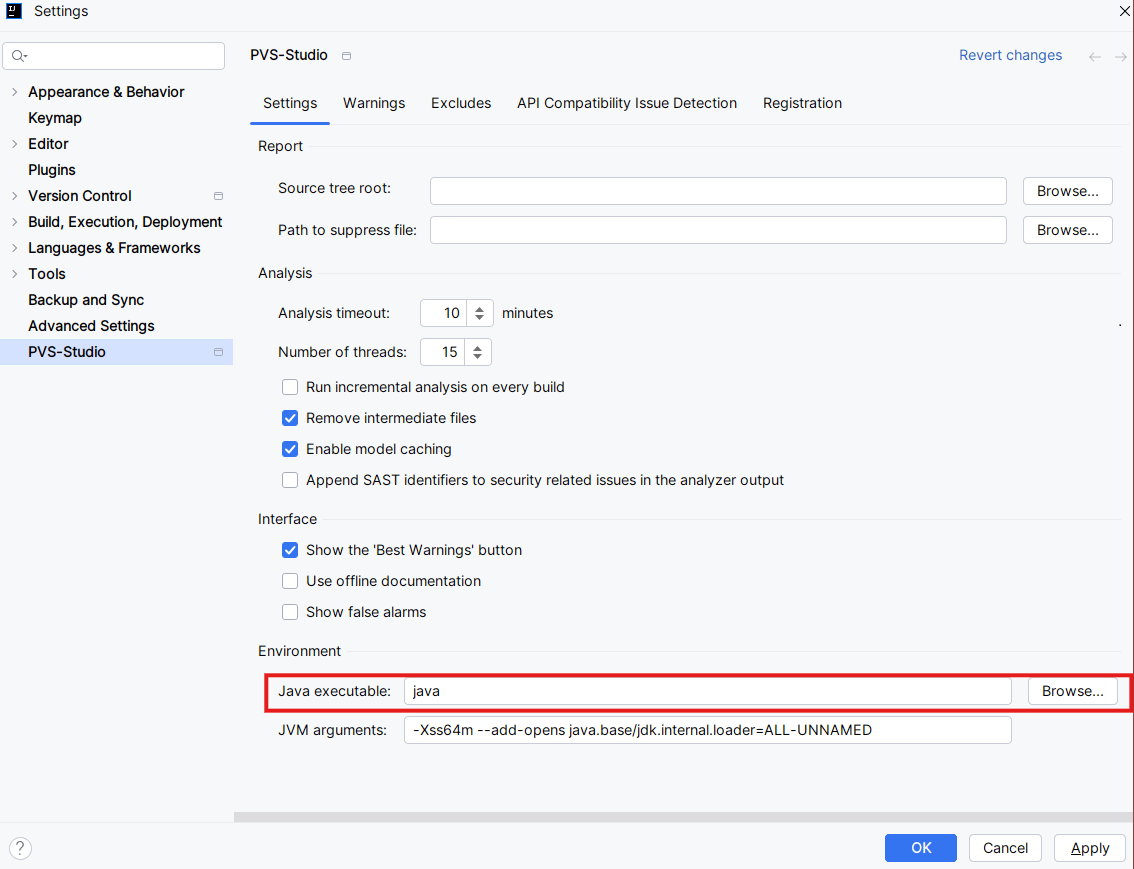Viewport: 1134px width, 869px height.
Task: Switch to the Warnings tab
Action: point(374,103)
